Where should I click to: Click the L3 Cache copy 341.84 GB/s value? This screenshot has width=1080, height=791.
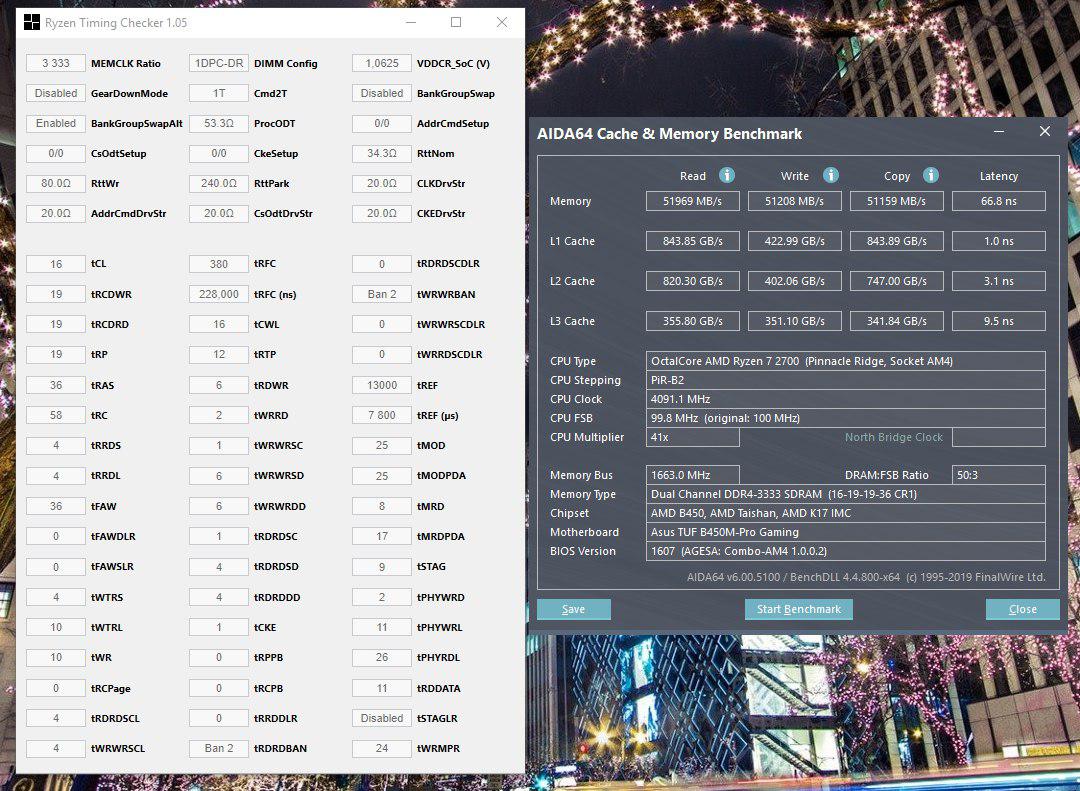point(896,321)
